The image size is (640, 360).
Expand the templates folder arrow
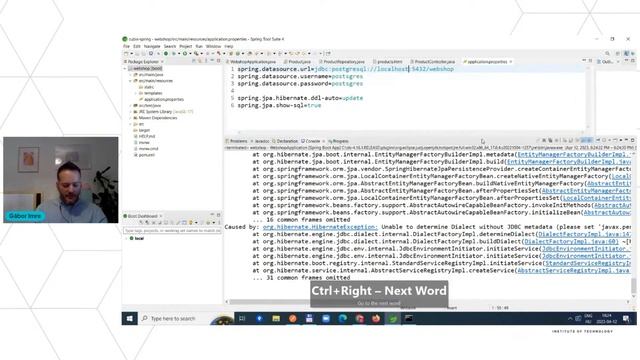[136, 93]
